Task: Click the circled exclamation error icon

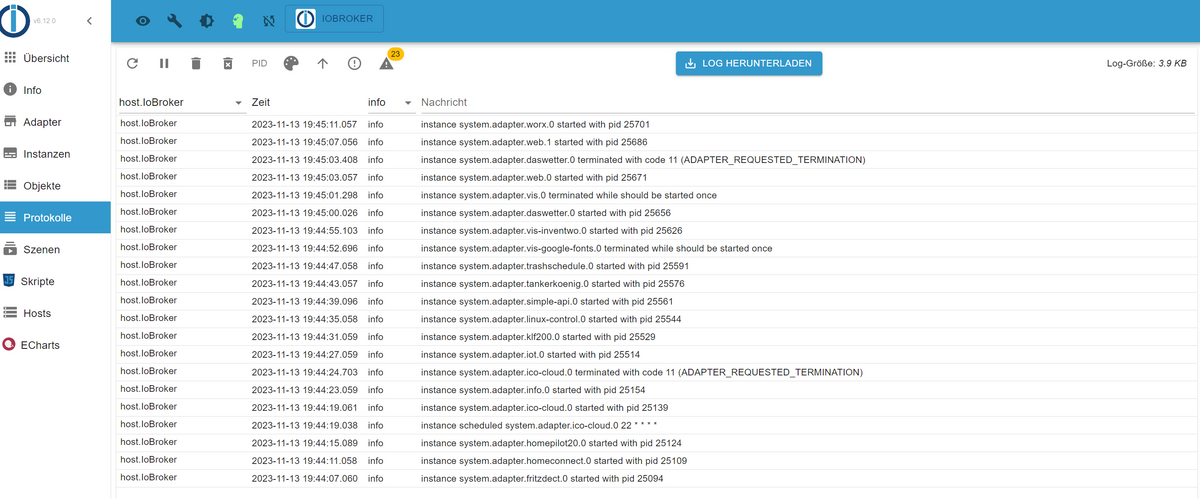Action: (354, 63)
